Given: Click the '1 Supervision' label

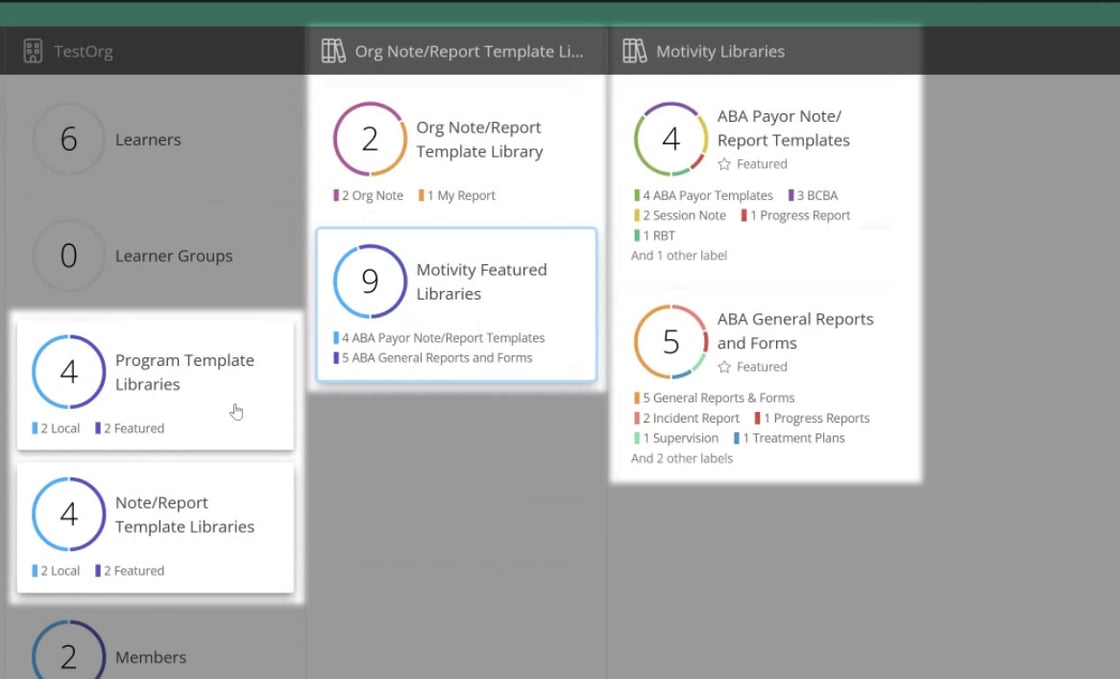Looking at the screenshot, I should [676, 438].
